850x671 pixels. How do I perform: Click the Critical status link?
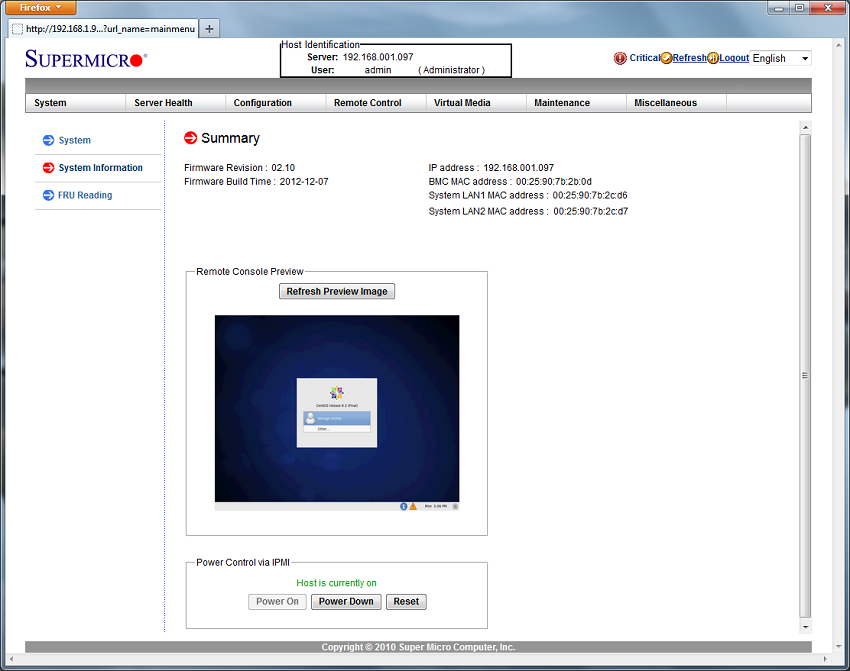pyautogui.click(x=645, y=58)
